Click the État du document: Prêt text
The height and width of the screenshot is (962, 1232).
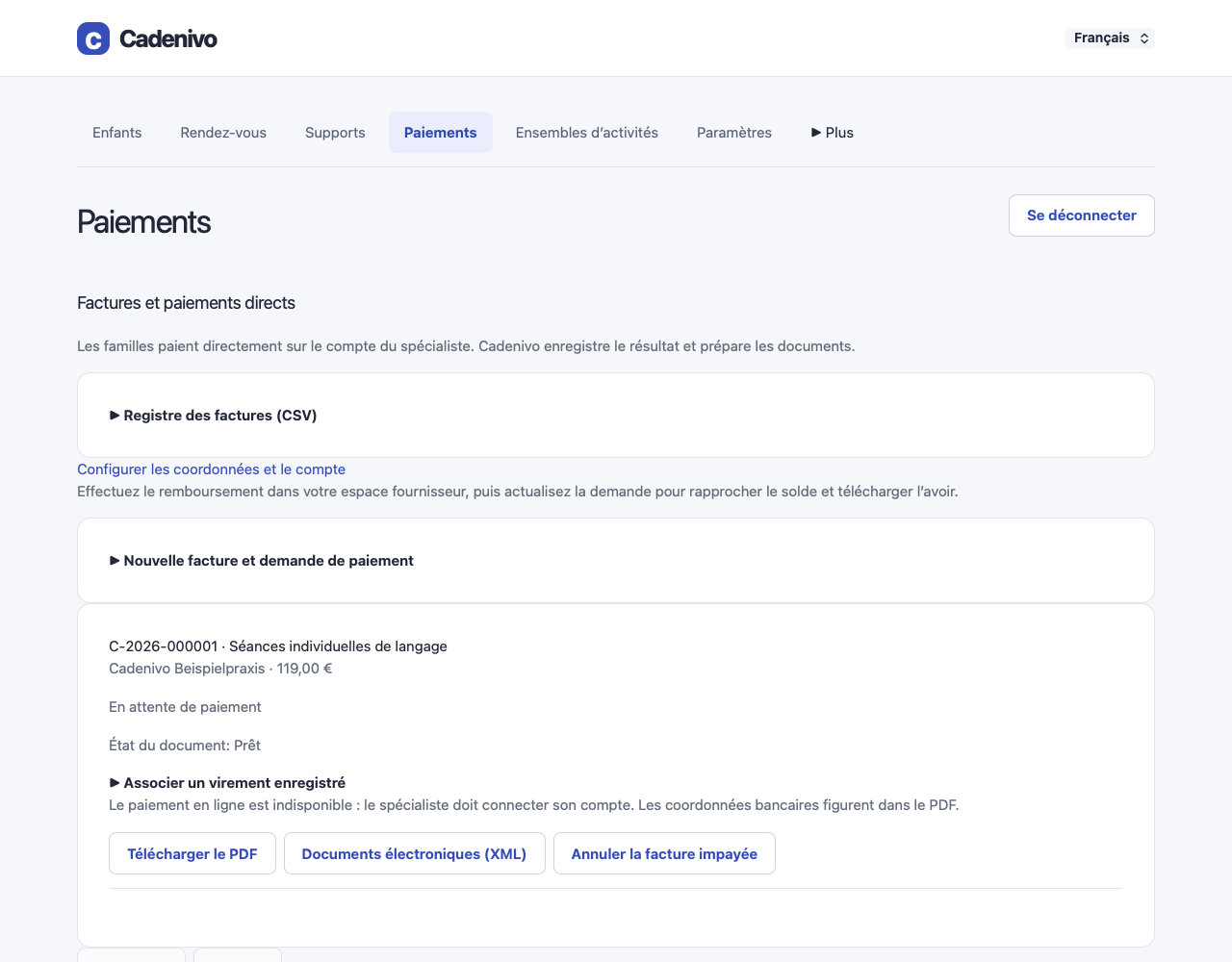185,746
